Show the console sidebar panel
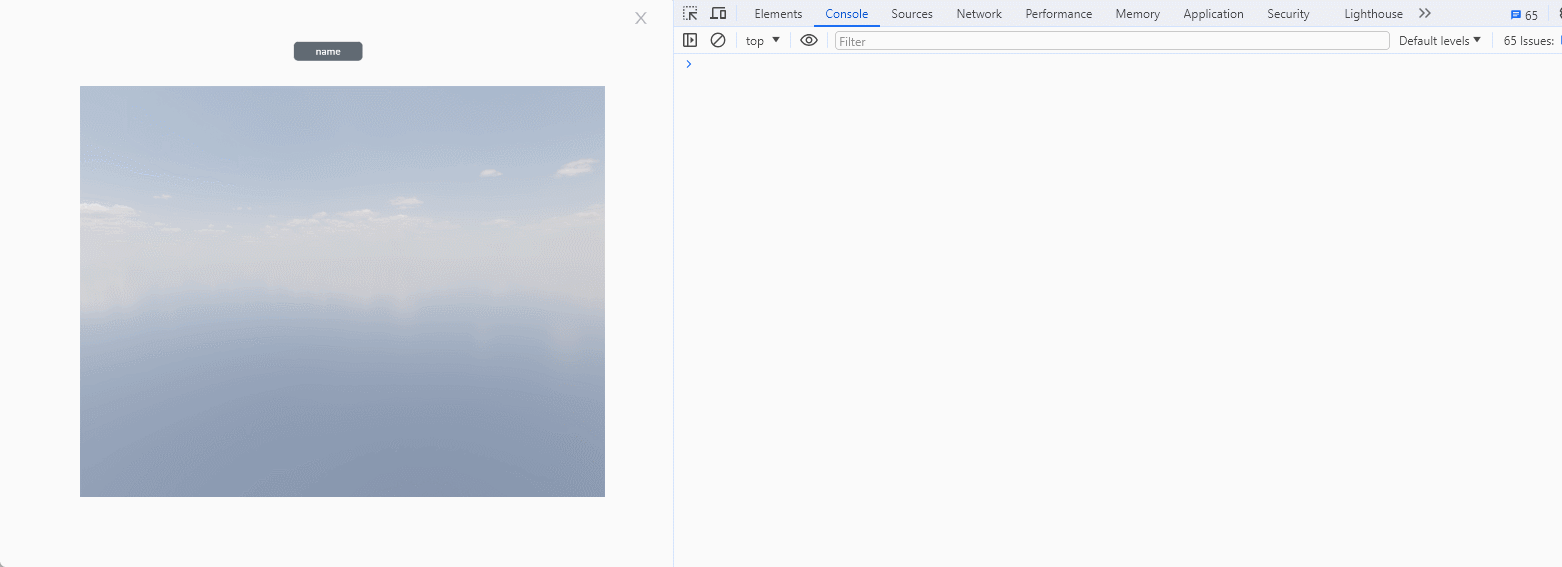The height and width of the screenshot is (567, 1562). 690,41
